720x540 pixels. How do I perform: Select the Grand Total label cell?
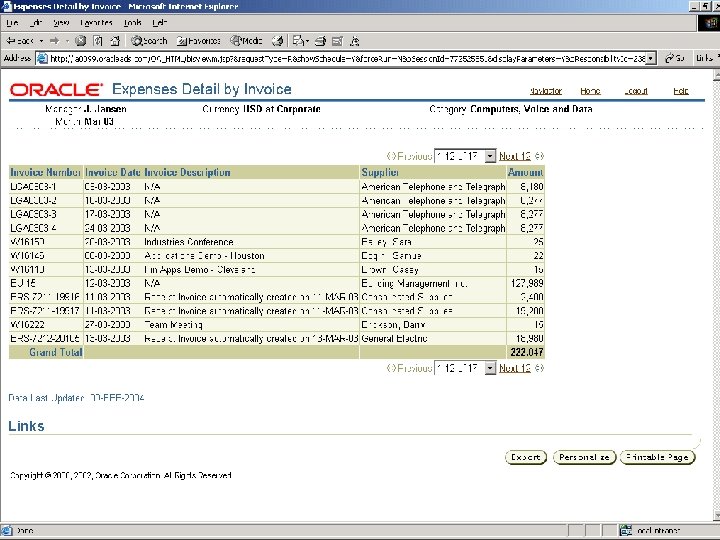[46, 352]
